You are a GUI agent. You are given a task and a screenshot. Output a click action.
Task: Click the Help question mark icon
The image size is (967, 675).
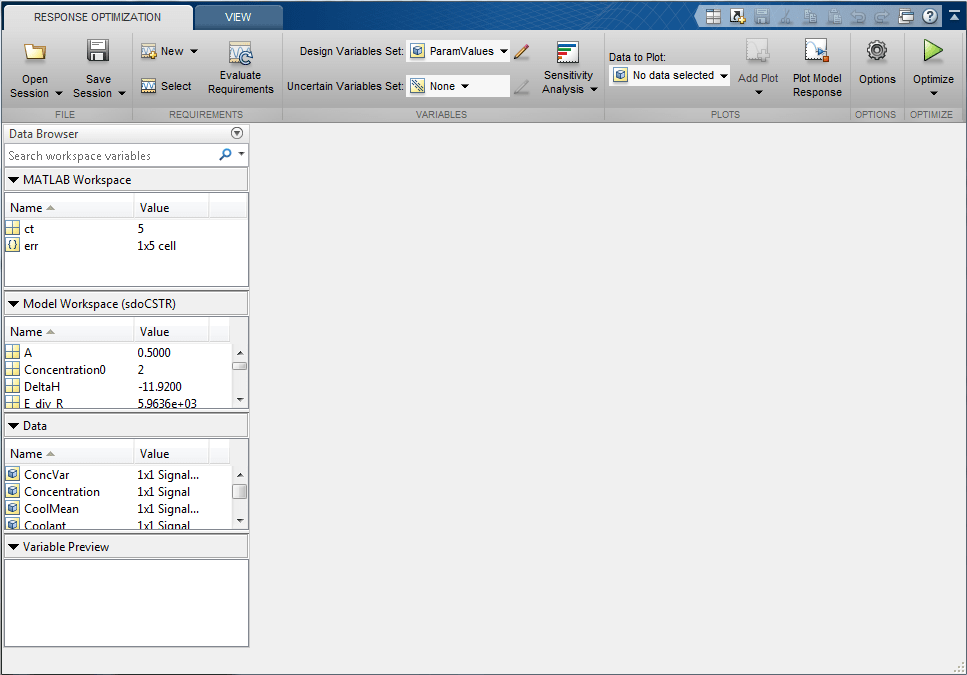[x=930, y=17]
